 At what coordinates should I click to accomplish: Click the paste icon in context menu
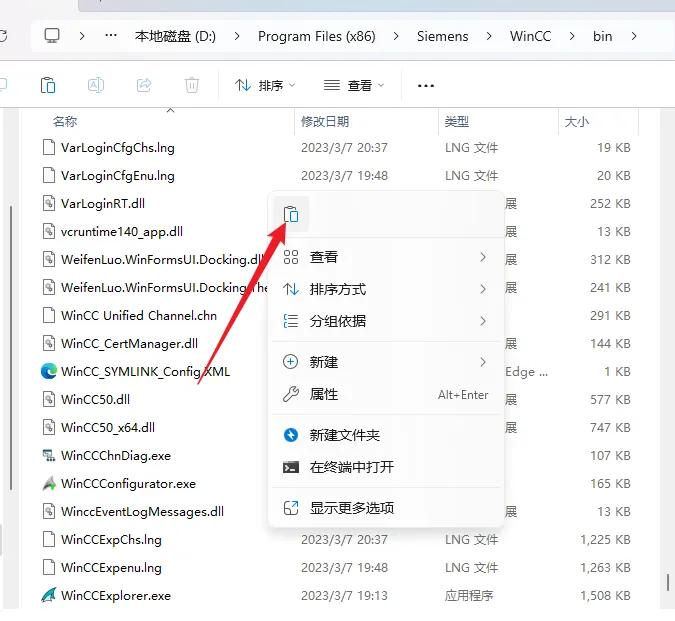[291, 214]
